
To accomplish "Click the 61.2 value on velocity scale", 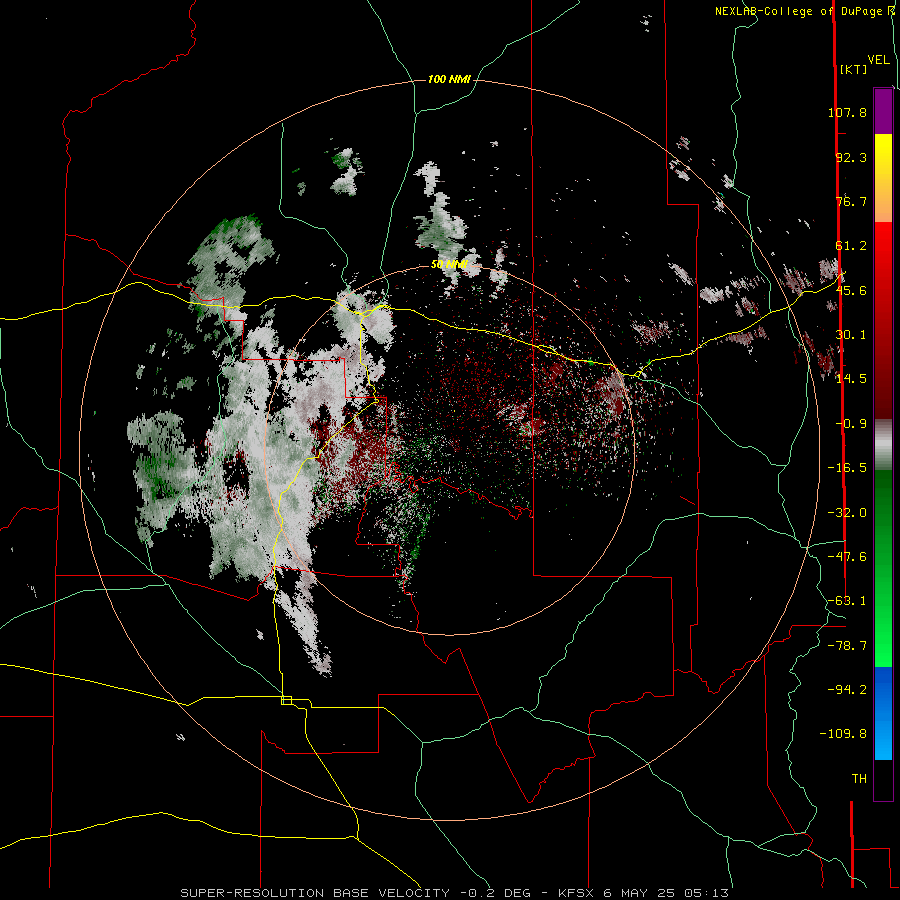I will click(851, 246).
